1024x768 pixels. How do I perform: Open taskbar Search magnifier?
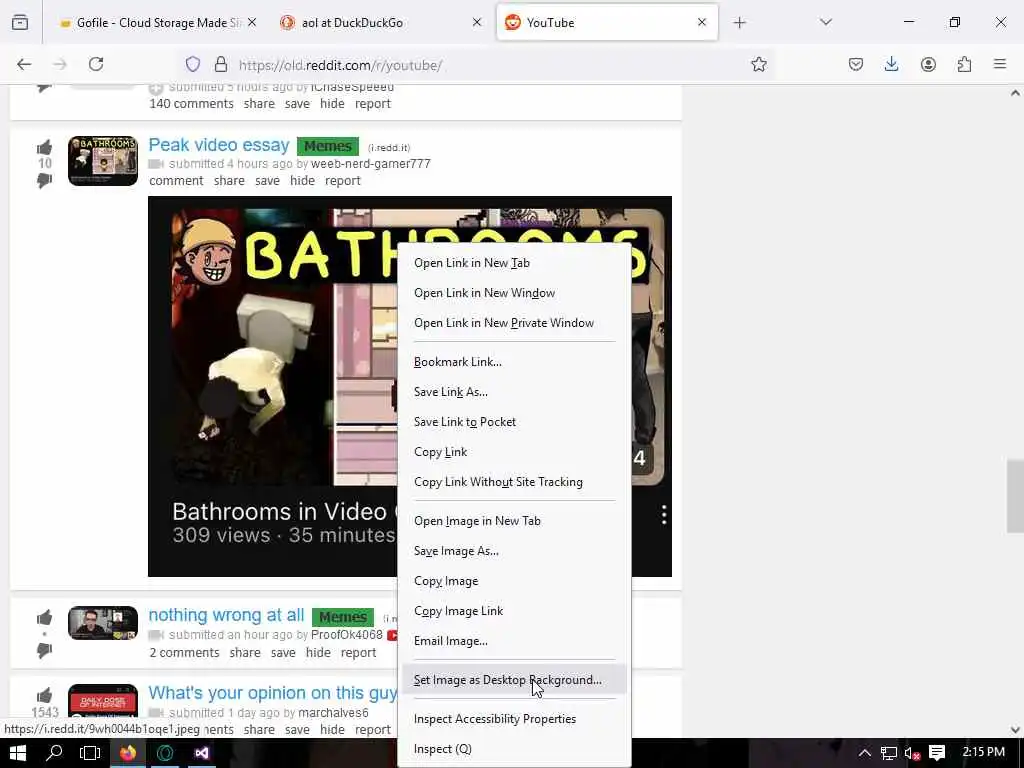(x=54, y=753)
